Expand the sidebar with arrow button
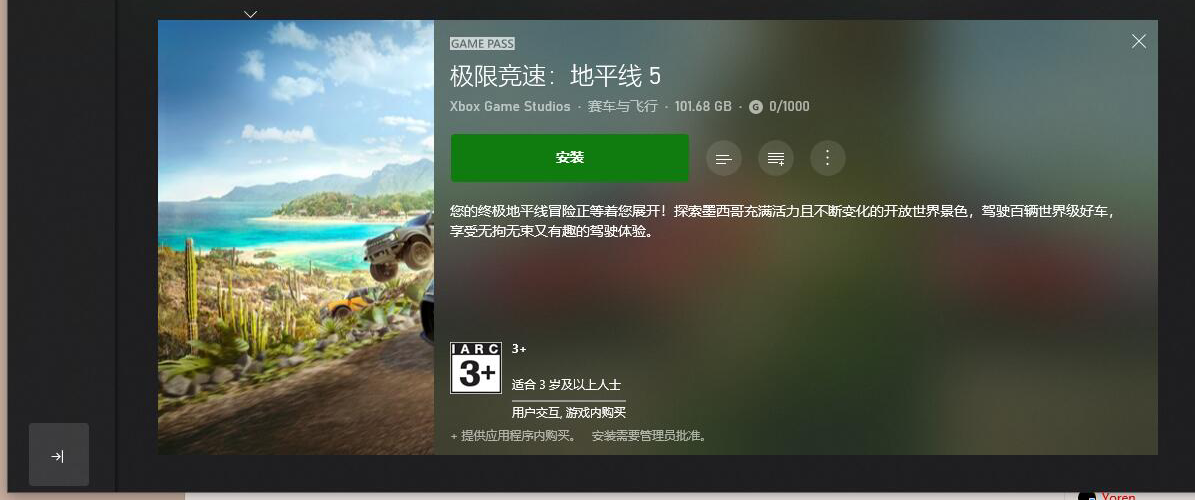Viewport: 1195px width, 500px height. click(59, 455)
